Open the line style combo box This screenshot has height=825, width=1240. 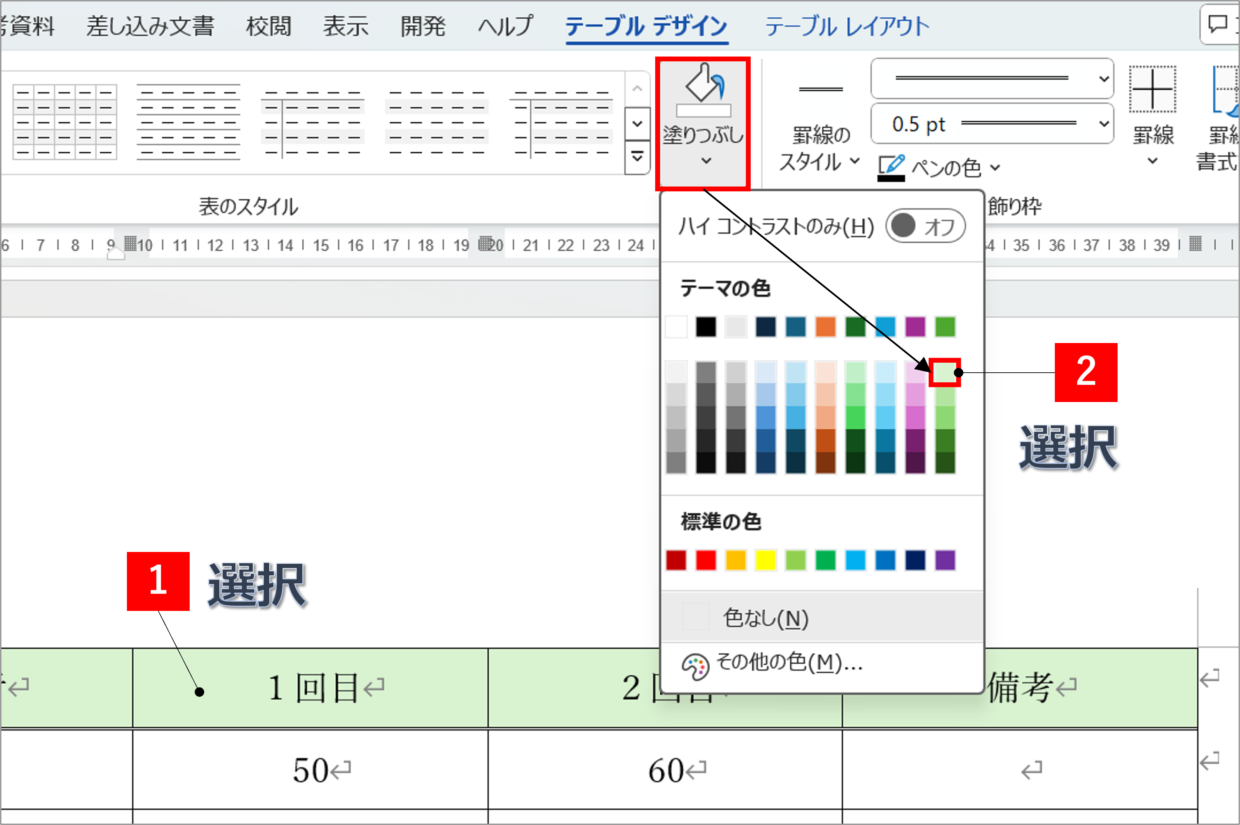point(992,78)
